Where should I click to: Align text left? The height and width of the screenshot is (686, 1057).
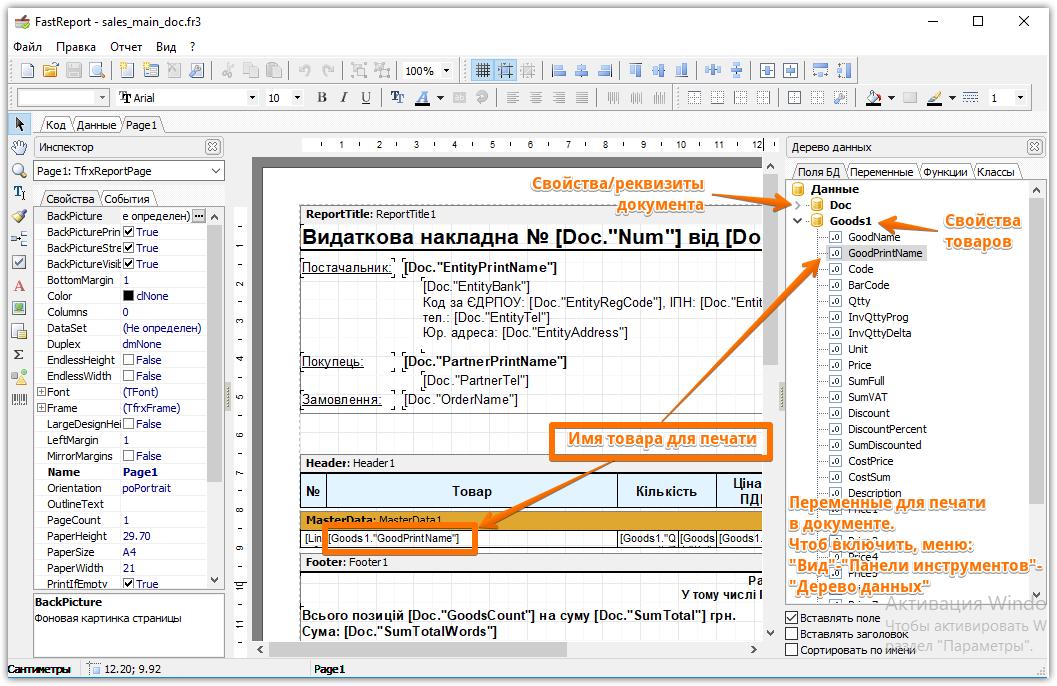point(512,98)
